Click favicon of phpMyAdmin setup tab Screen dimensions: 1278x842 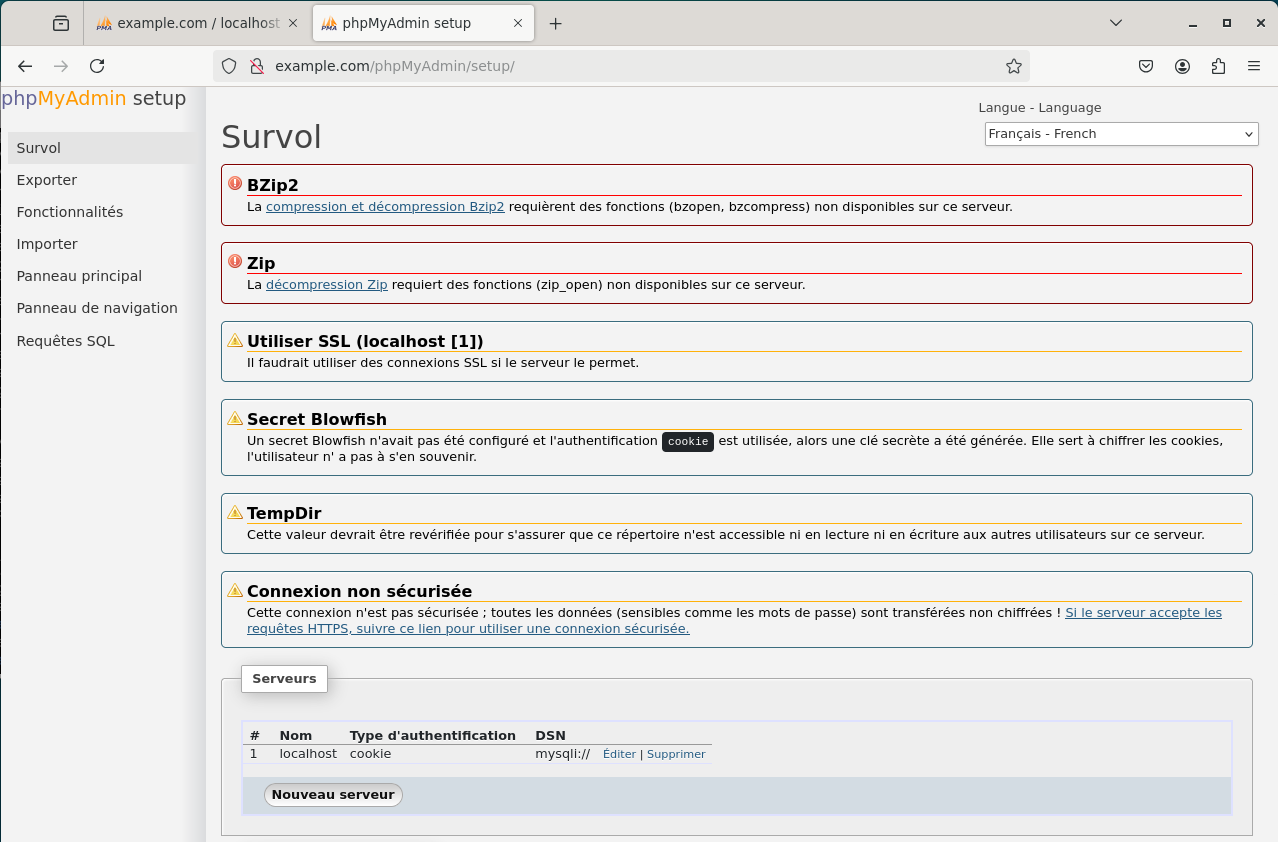pyautogui.click(x=329, y=23)
